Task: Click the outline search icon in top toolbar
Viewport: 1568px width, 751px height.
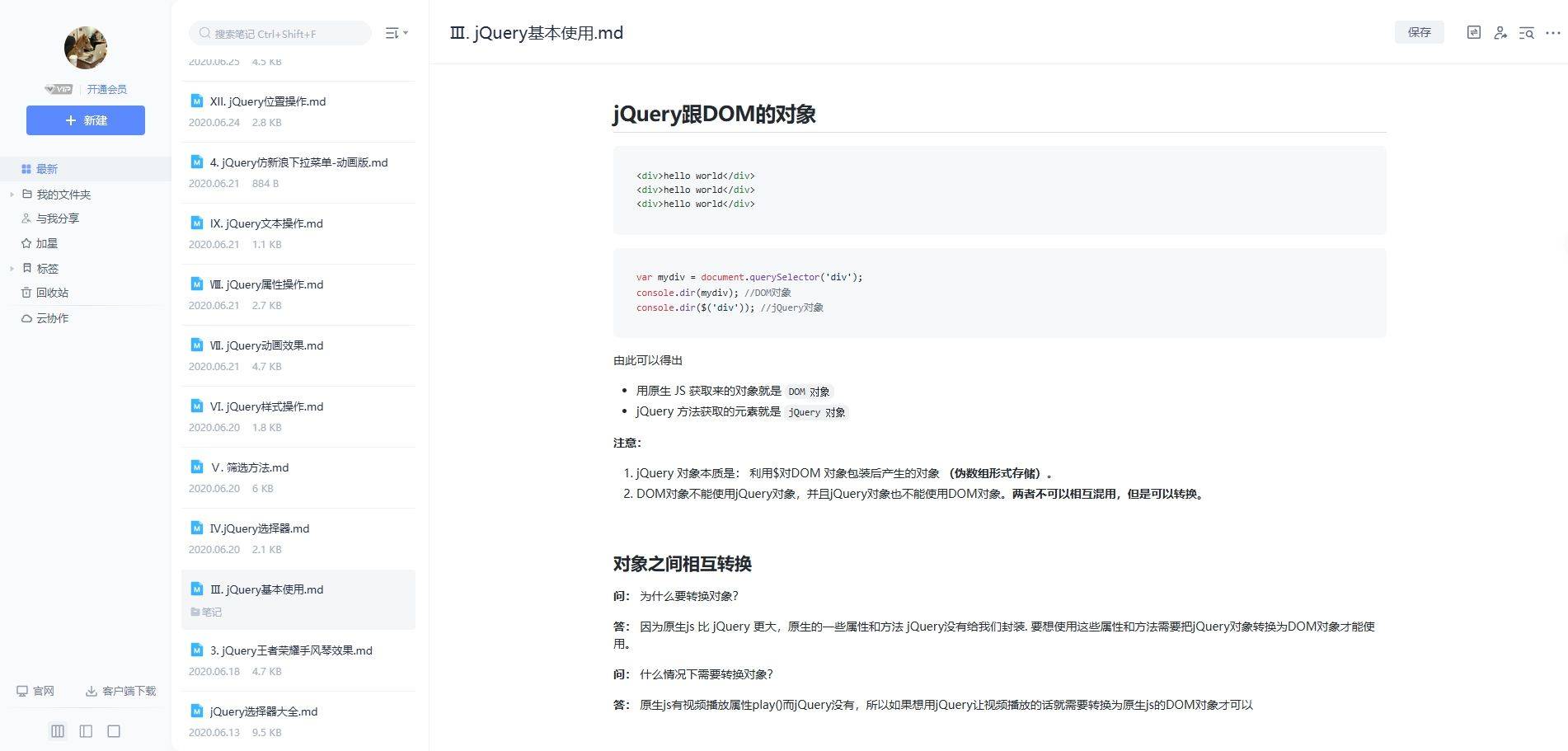Action: pos(1527,33)
